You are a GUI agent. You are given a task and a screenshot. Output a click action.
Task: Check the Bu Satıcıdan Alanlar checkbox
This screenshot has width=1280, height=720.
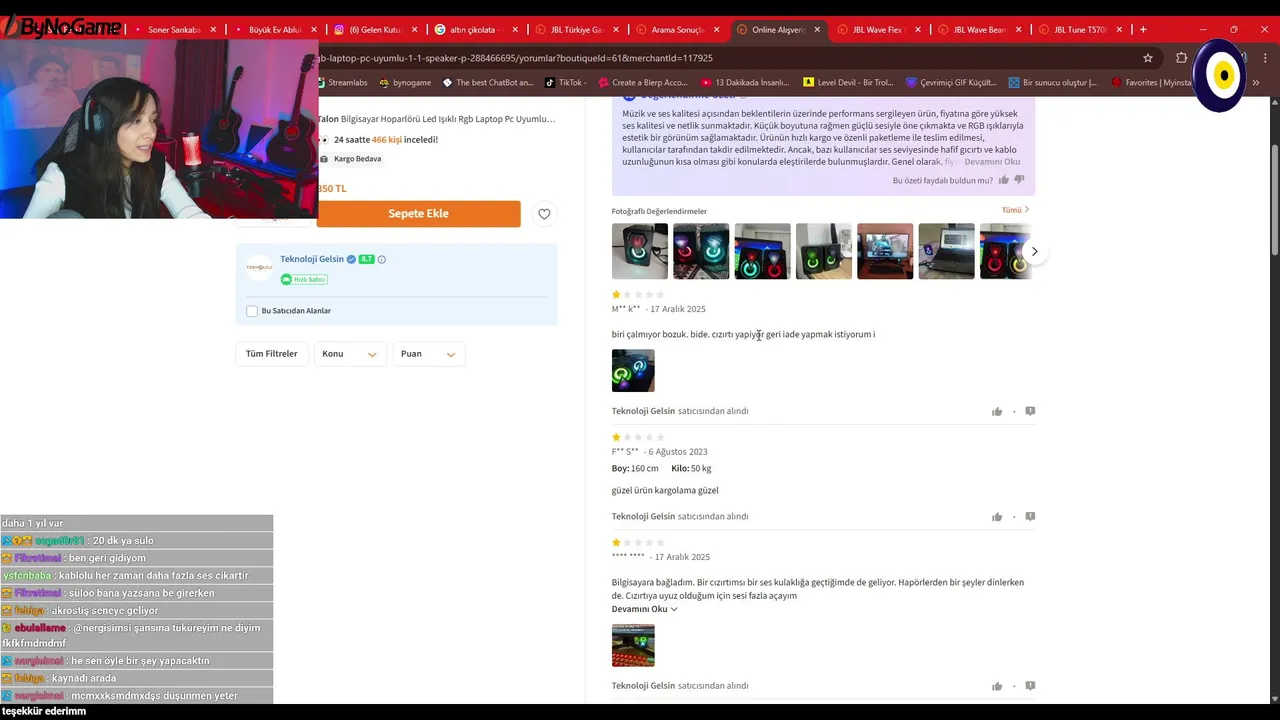252,311
